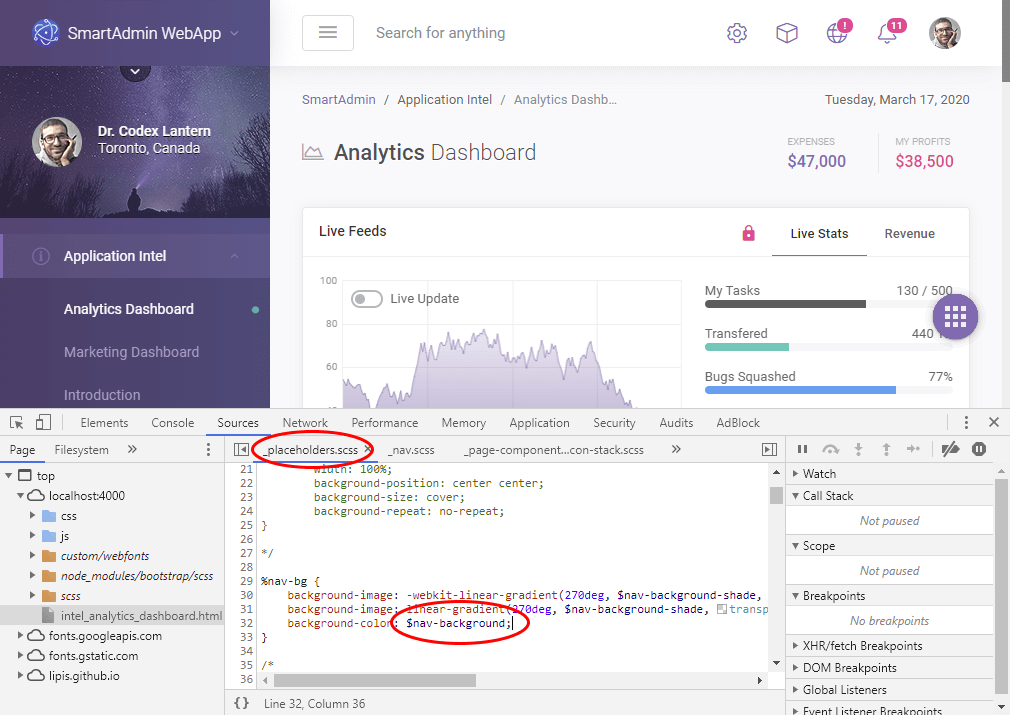Select the Revenue tab in Live Feeds

[909, 234]
